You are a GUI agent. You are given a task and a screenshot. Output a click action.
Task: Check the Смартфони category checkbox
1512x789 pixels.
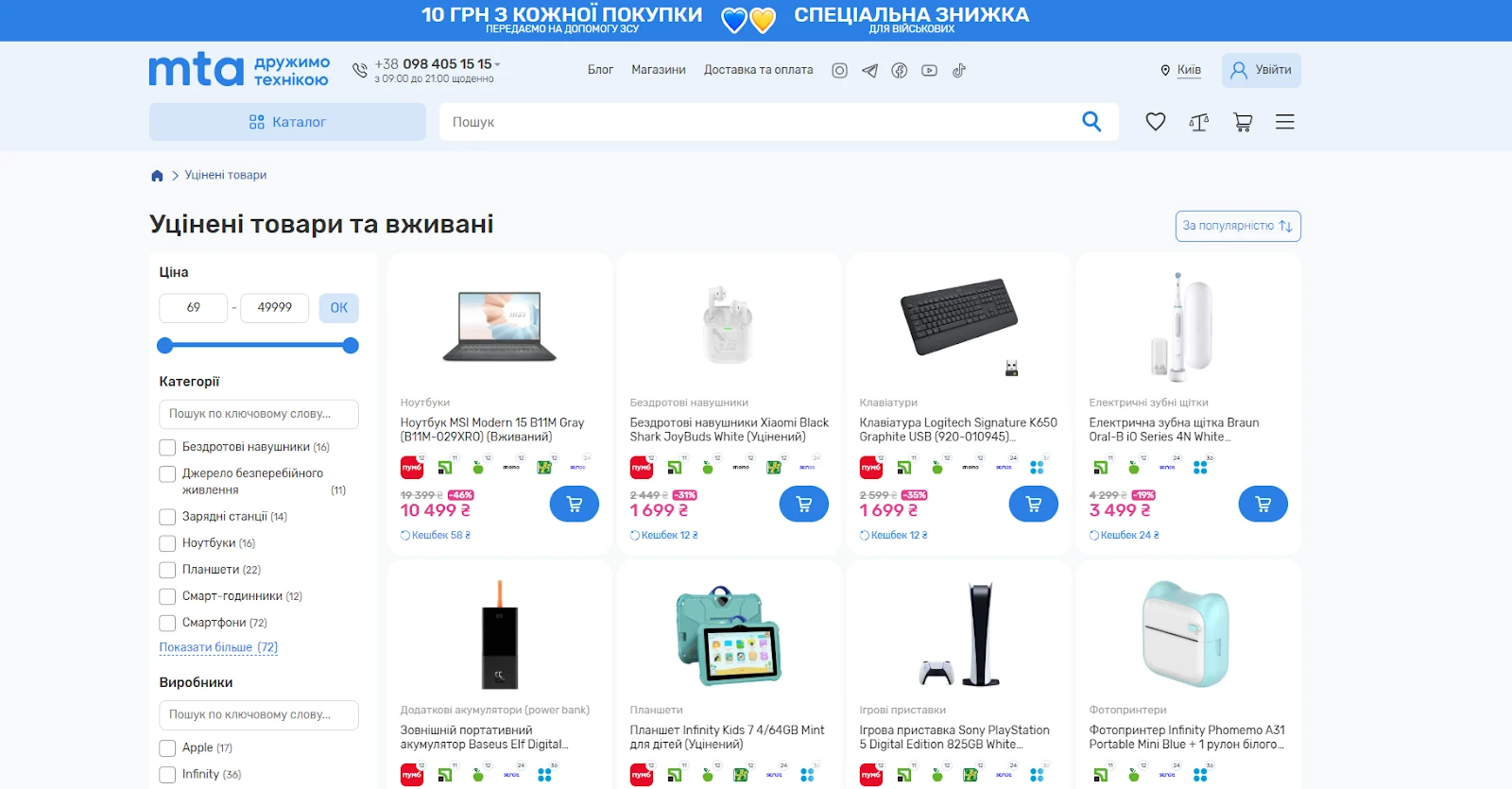click(x=167, y=623)
